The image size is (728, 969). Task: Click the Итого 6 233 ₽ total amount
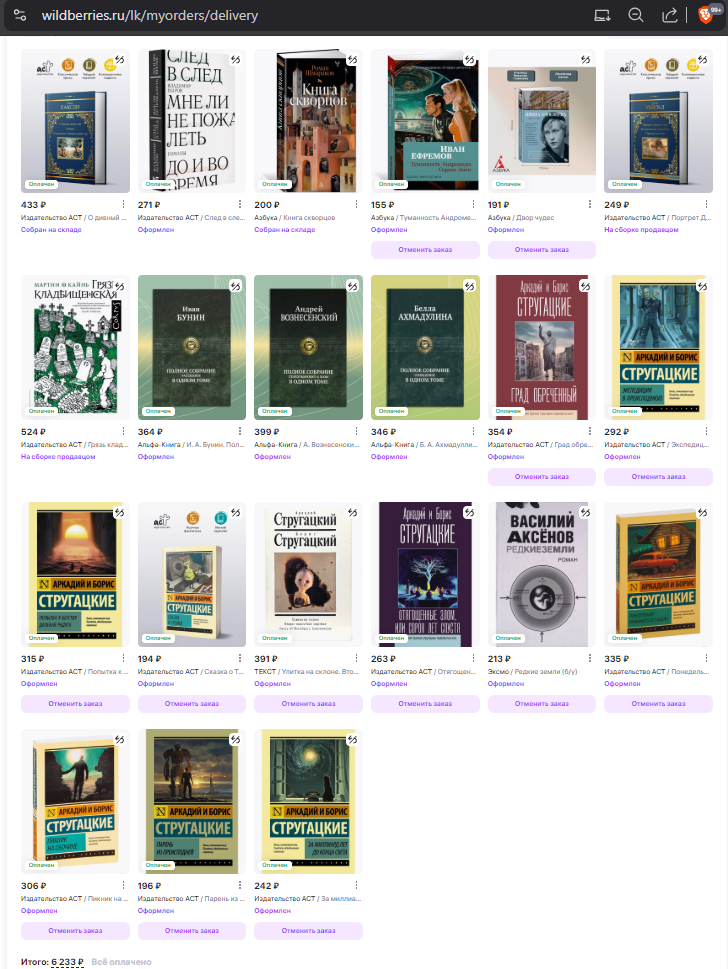[x=67, y=962]
